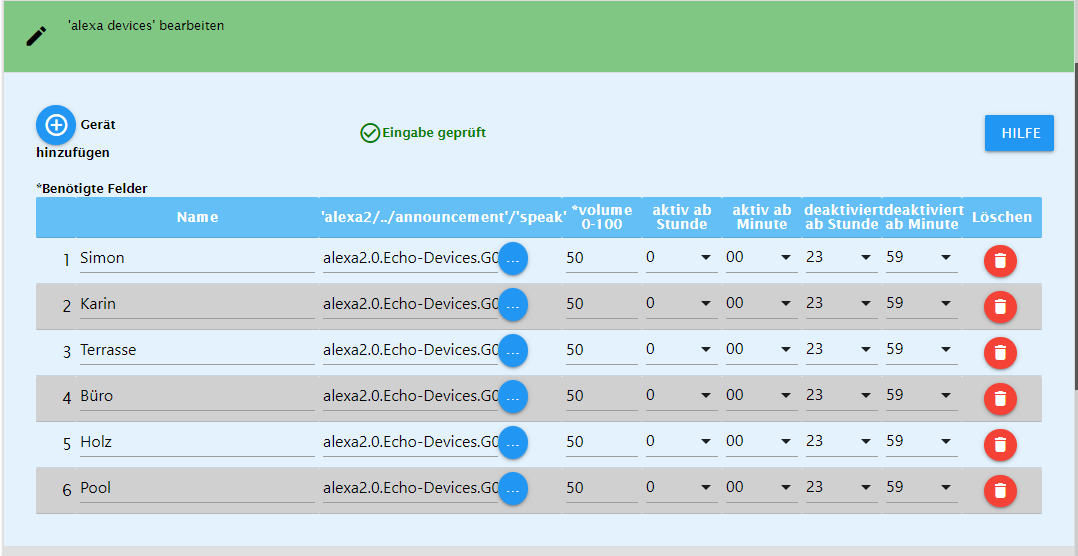
Task: Open object browser for Simon row
Action: click(x=513, y=260)
